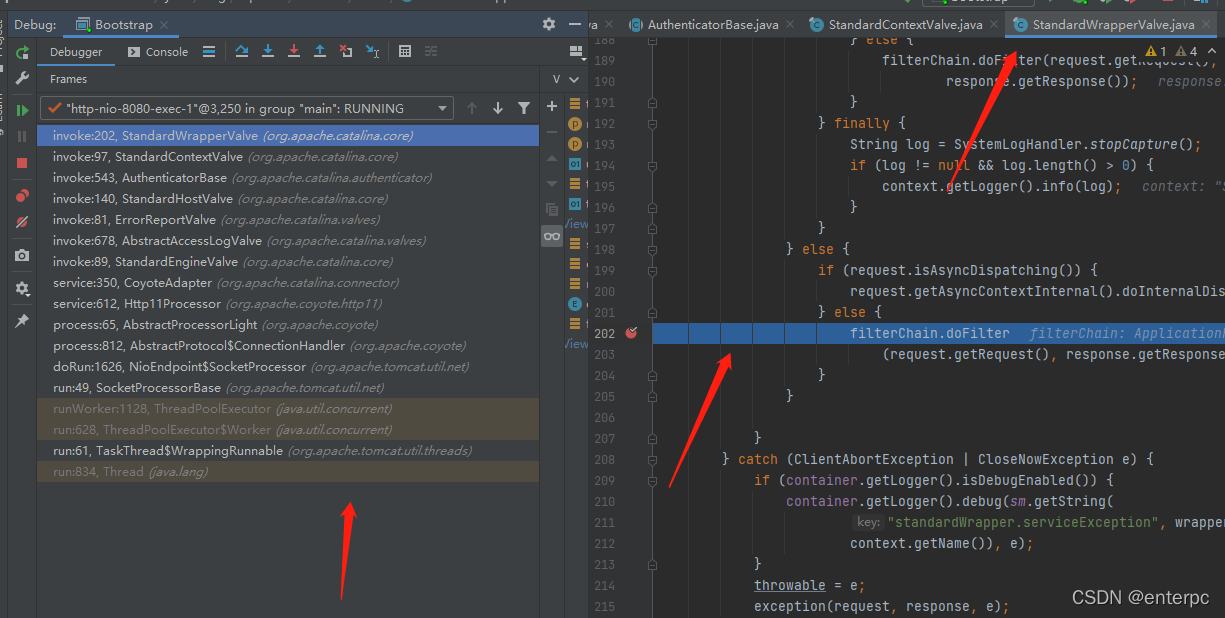1225x618 pixels.
Task: Close StandardWrapperValve.java tab
Action: [x=1206, y=25]
